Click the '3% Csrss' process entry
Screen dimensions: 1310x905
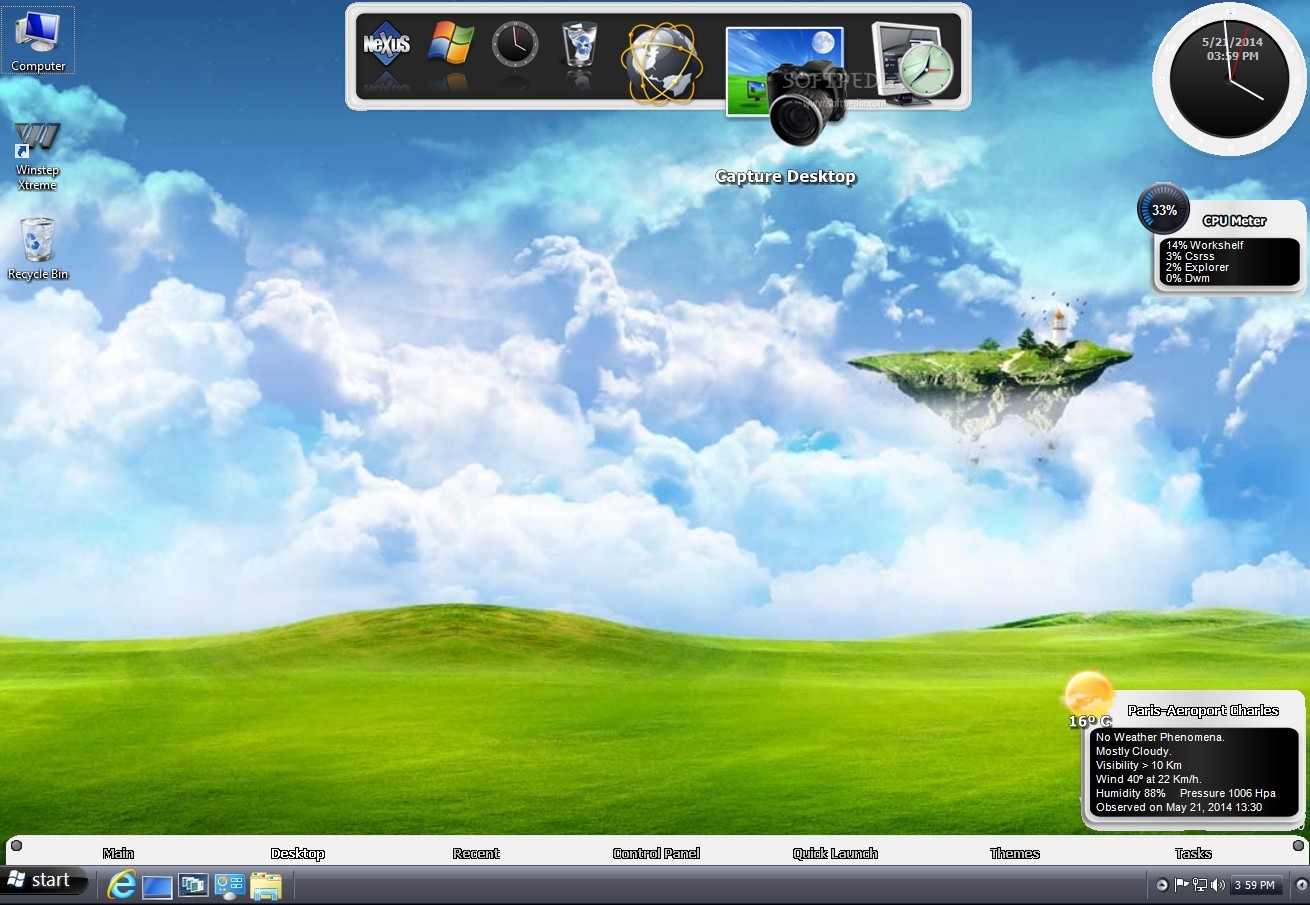click(1189, 256)
